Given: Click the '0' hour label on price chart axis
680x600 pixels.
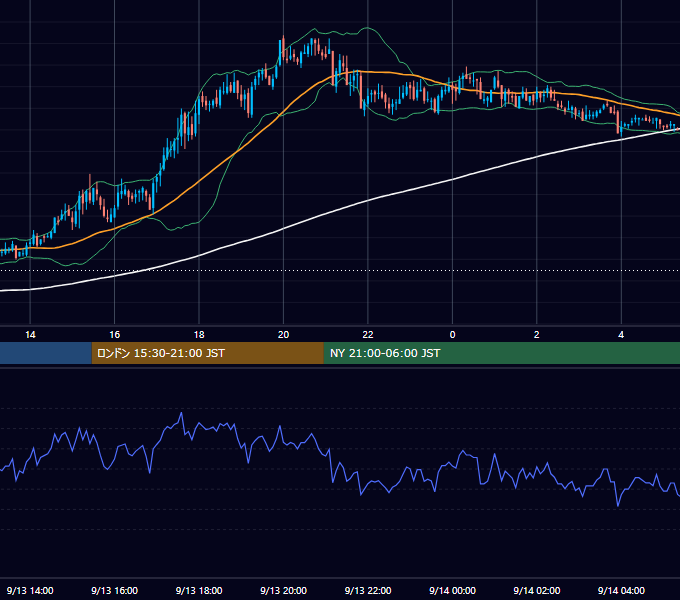Looking at the screenshot, I should point(452,335).
